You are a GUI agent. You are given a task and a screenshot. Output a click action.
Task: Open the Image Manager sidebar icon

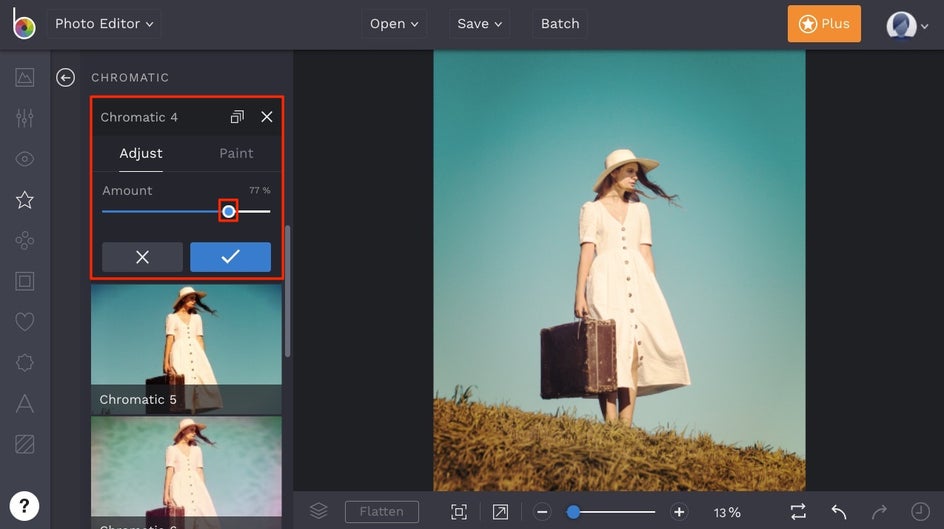[25, 77]
